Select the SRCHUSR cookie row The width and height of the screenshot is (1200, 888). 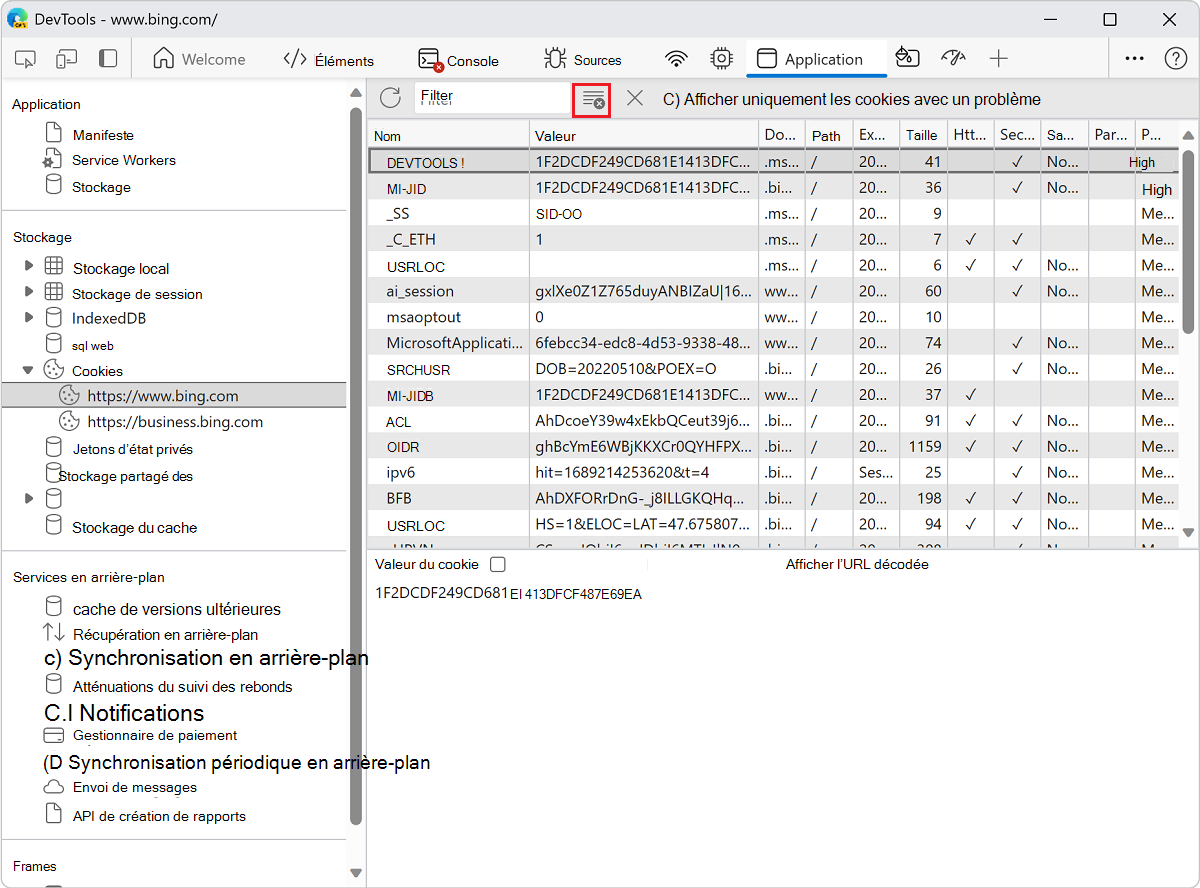773,369
